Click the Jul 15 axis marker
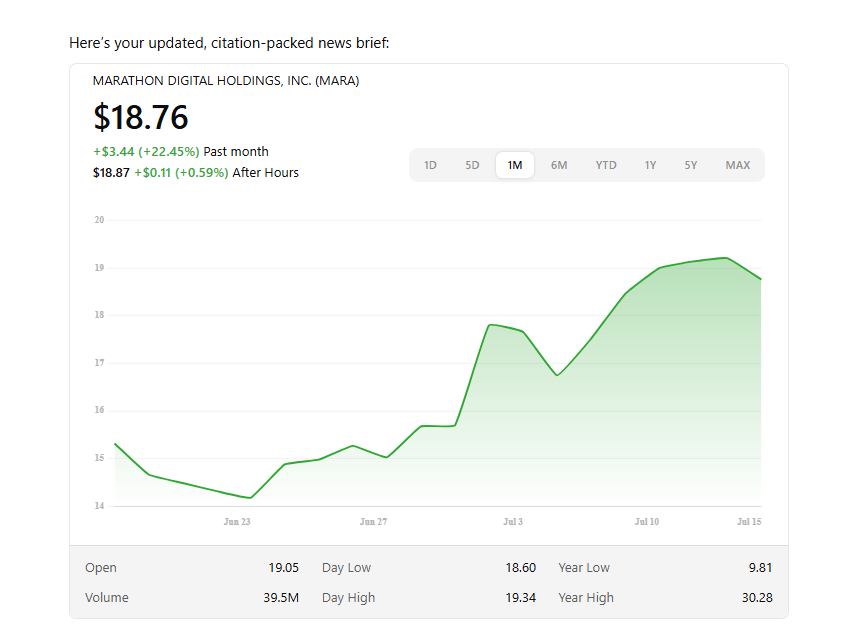The height and width of the screenshot is (642, 853). 749,522
